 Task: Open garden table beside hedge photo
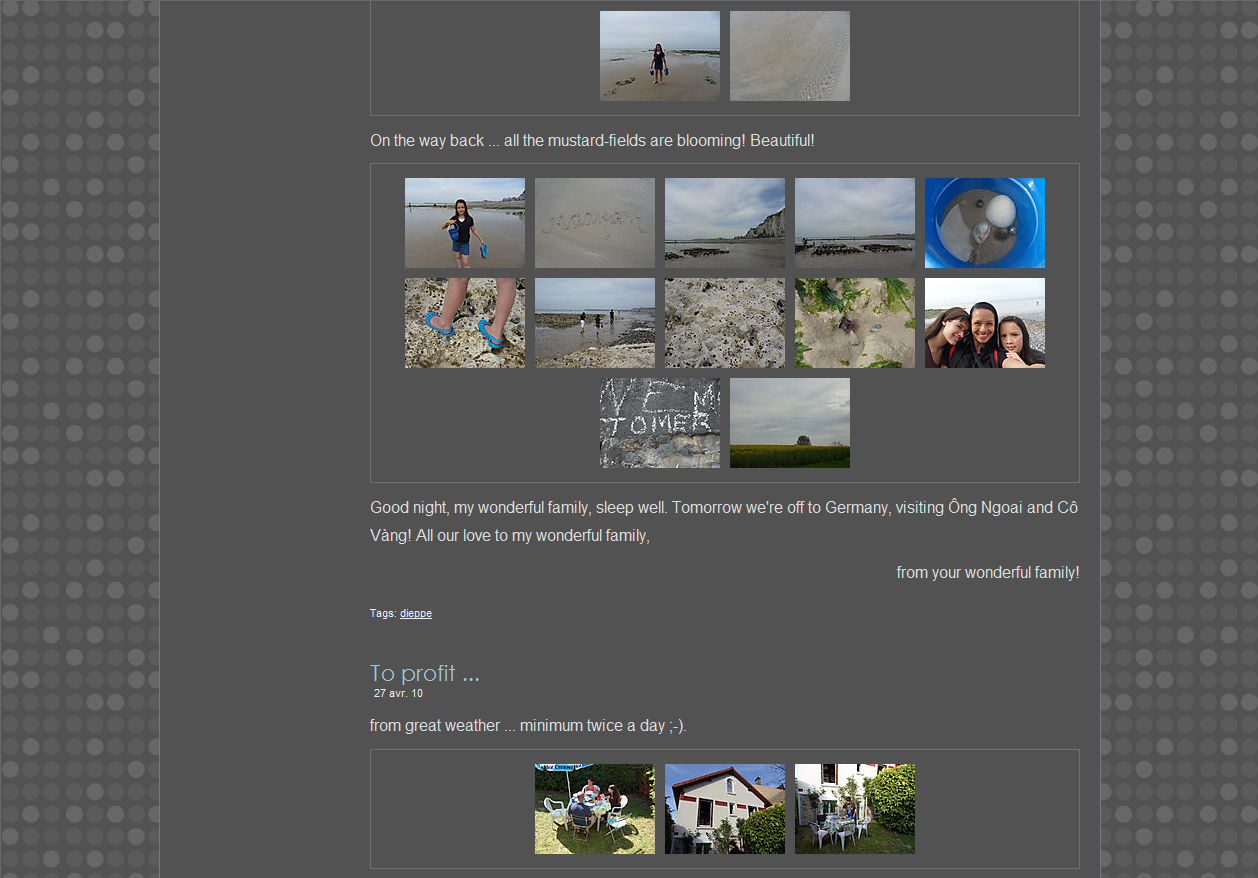(x=854, y=809)
